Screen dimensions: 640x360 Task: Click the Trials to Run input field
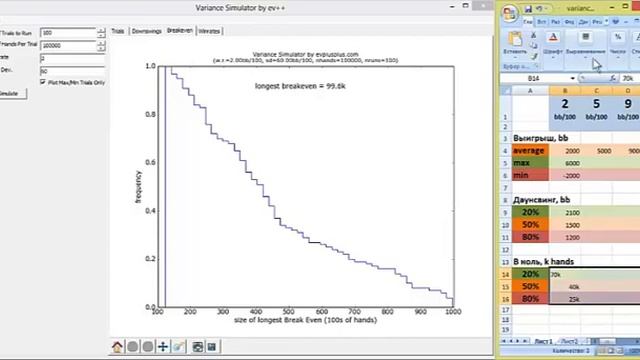click(68, 33)
